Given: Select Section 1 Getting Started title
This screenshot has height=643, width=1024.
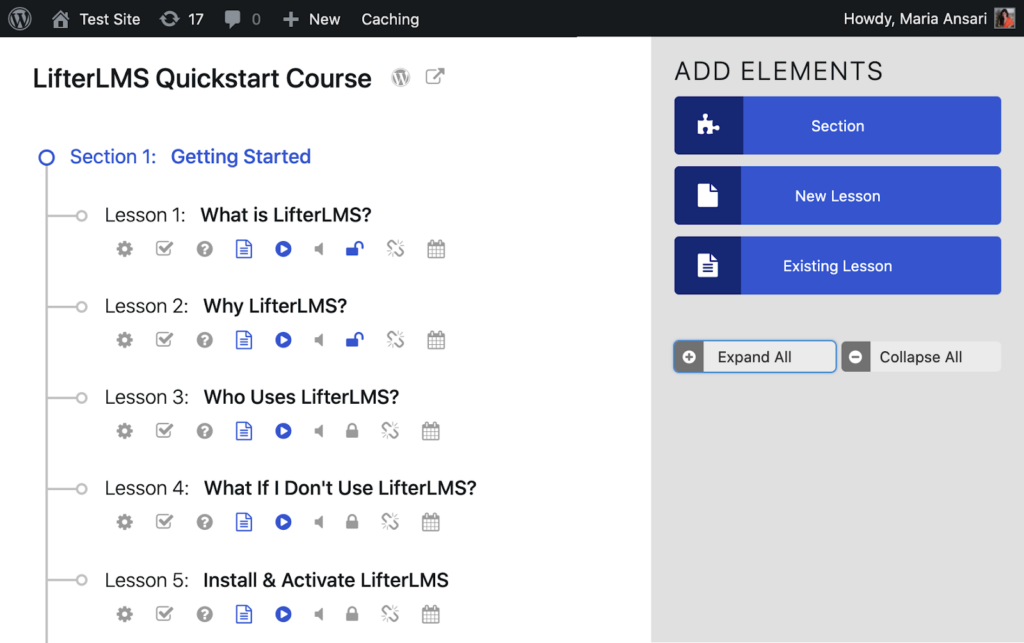Looking at the screenshot, I should click(x=240, y=157).
